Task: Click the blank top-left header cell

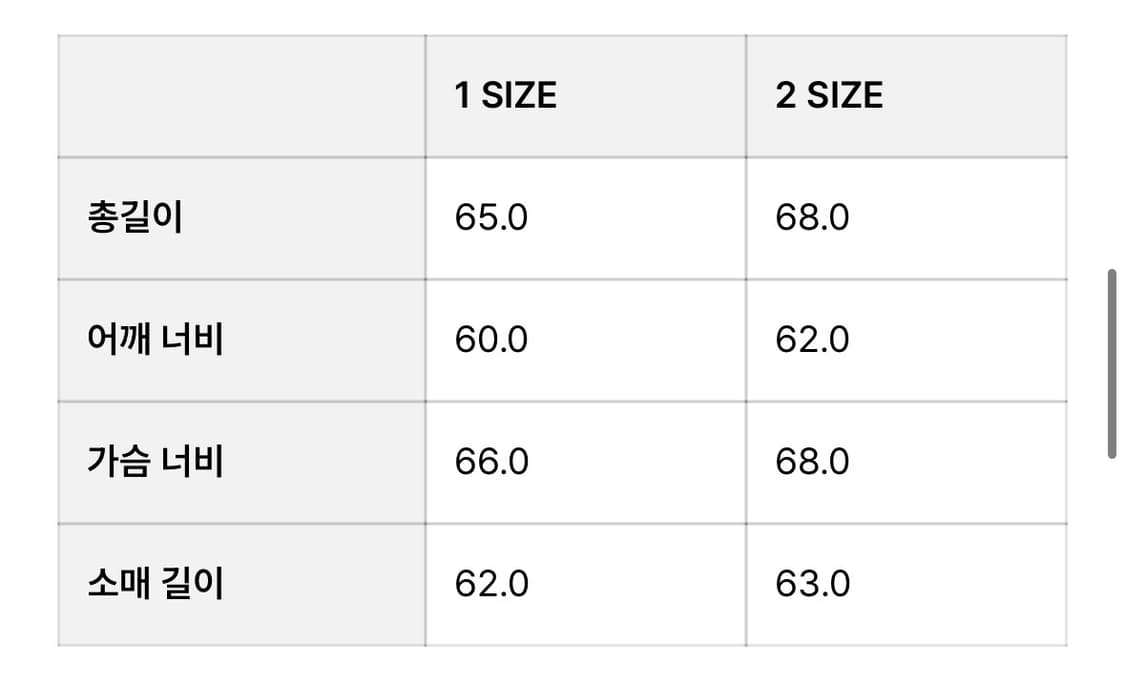Action: tap(241, 96)
